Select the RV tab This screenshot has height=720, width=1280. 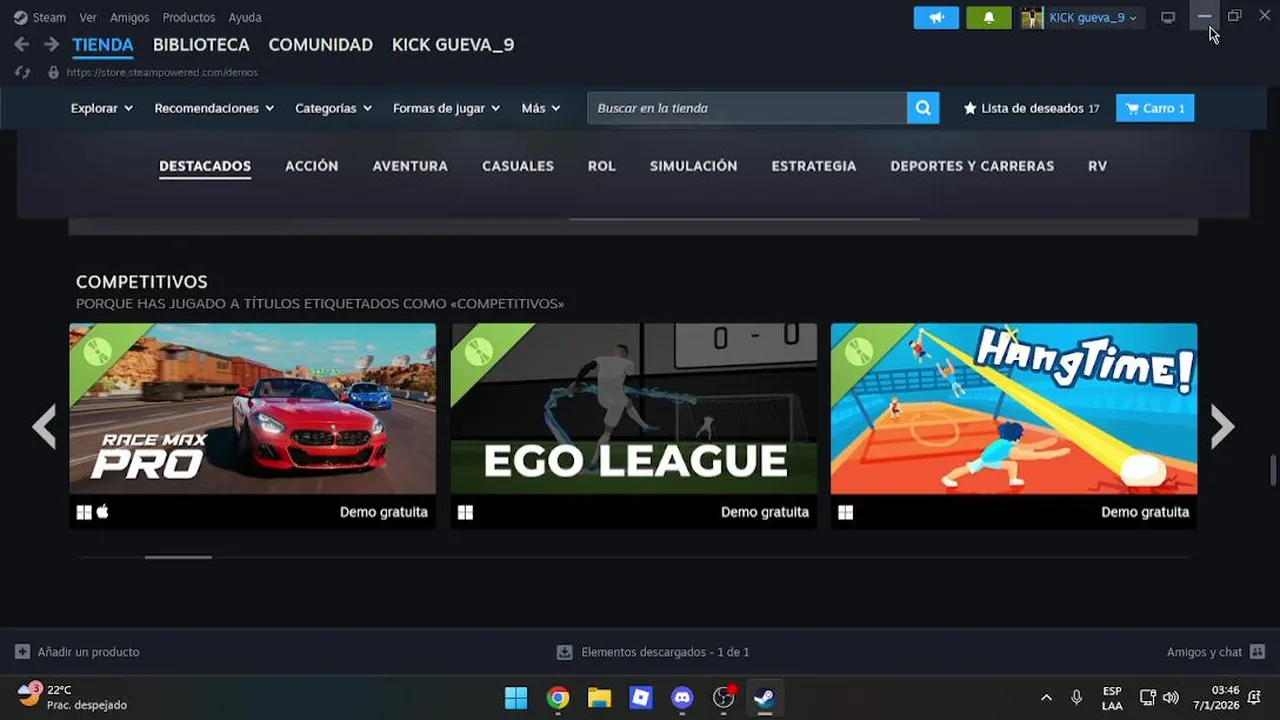pos(1097,166)
